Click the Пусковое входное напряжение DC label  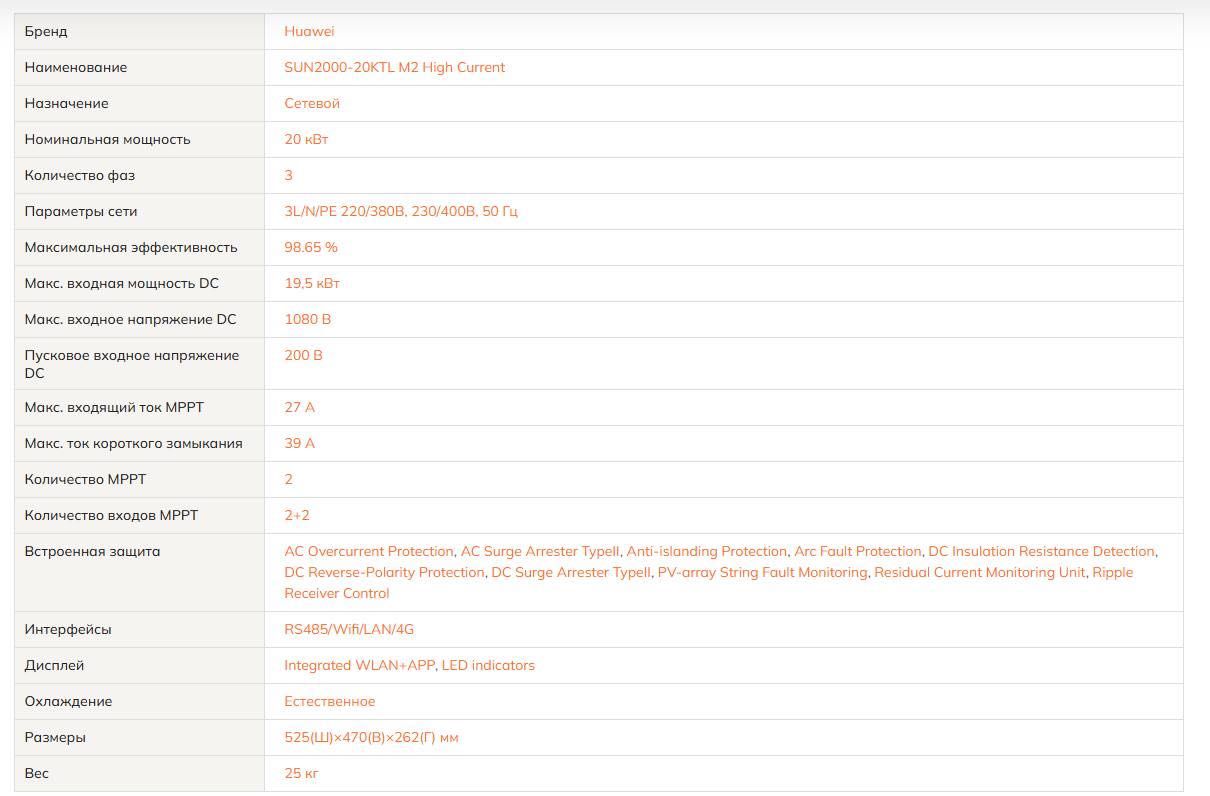click(x=132, y=364)
